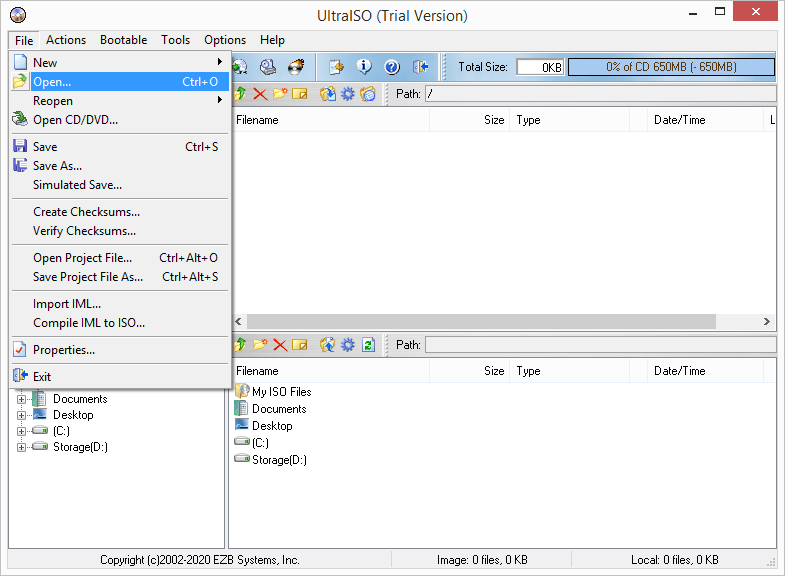Screen dimensions: 785x576
Task: Select My ISO Files in local list
Action: 273,392
